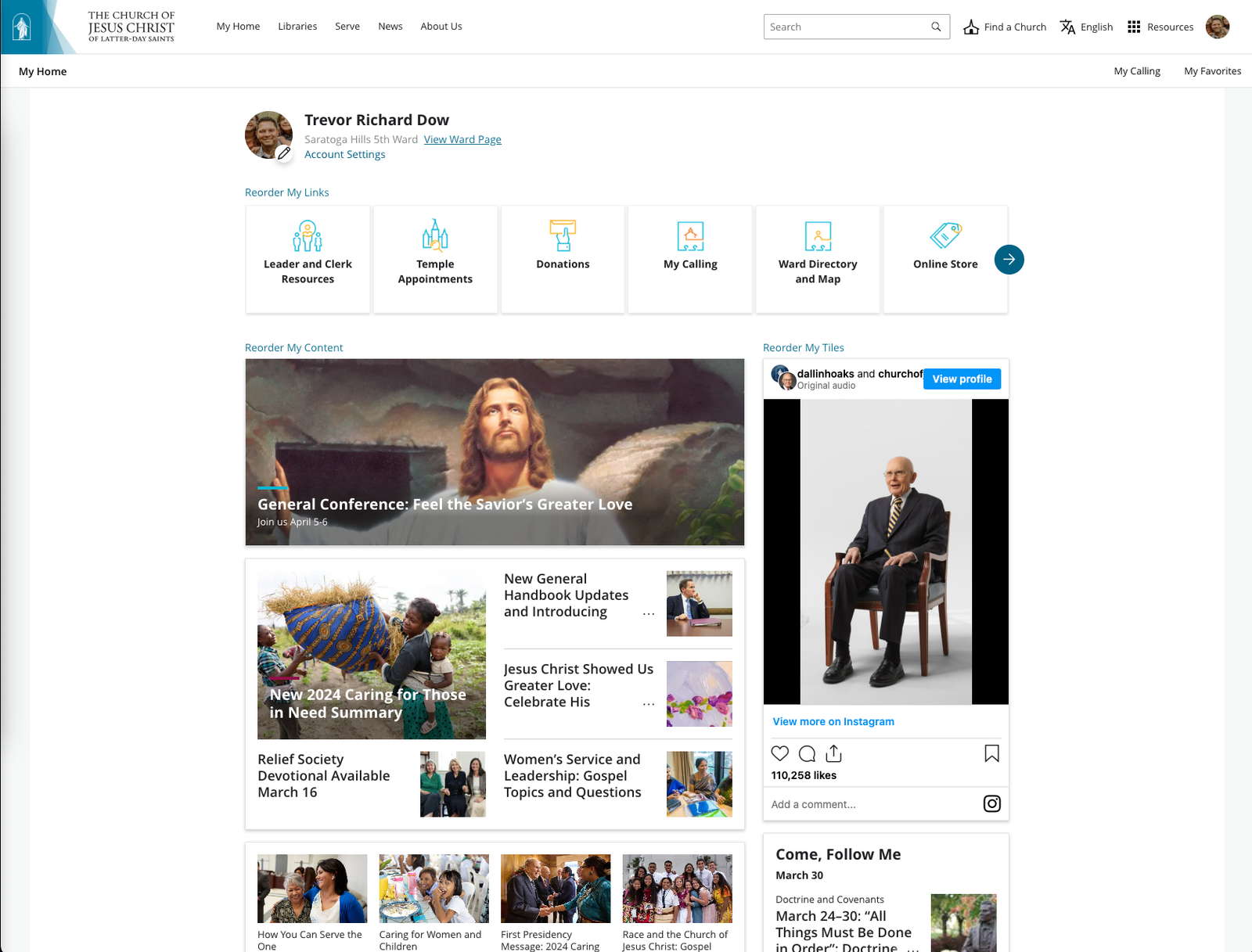Open the My Calling tile

coord(690,259)
